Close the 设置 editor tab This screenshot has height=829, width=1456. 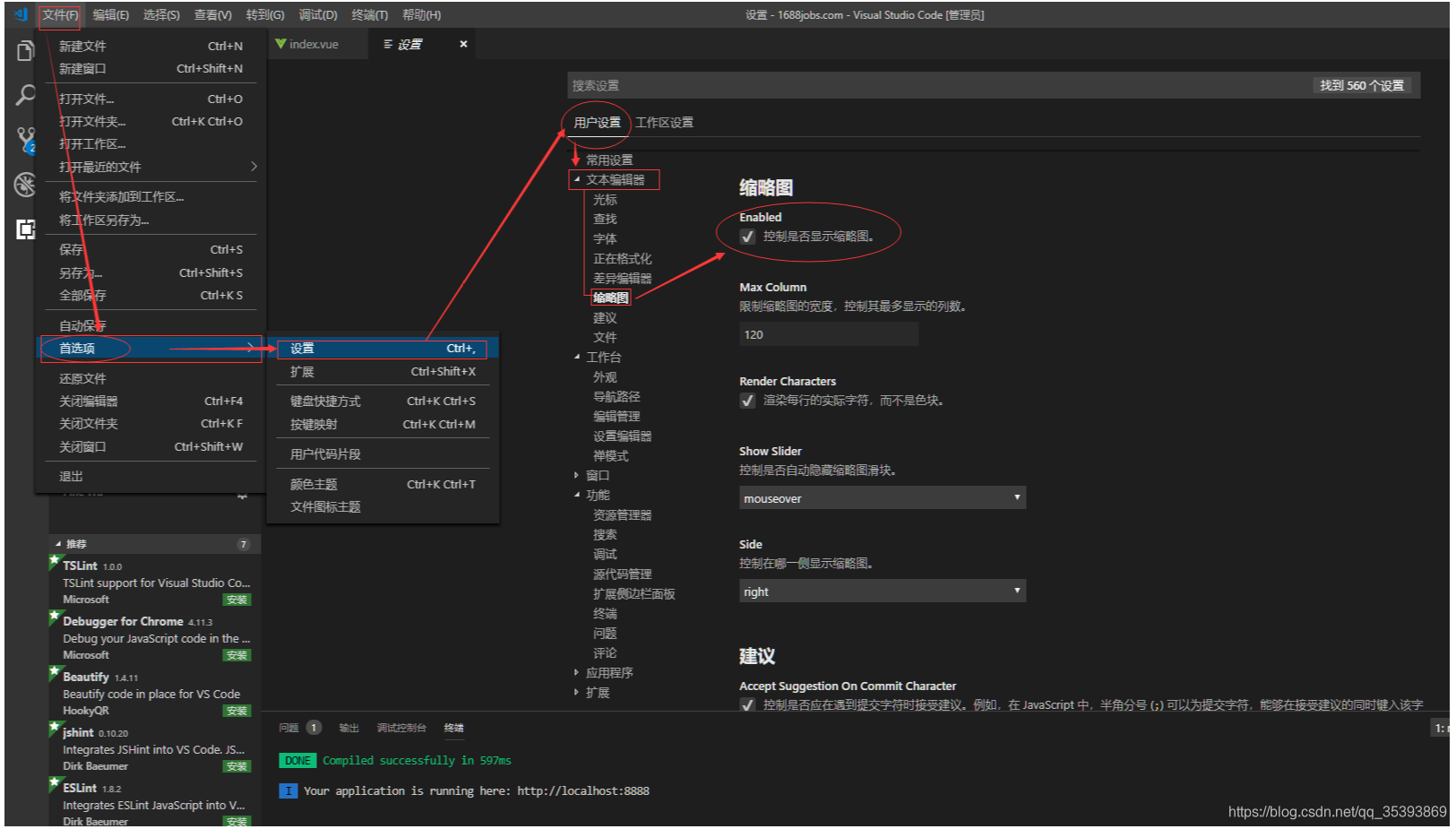[x=463, y=44]
